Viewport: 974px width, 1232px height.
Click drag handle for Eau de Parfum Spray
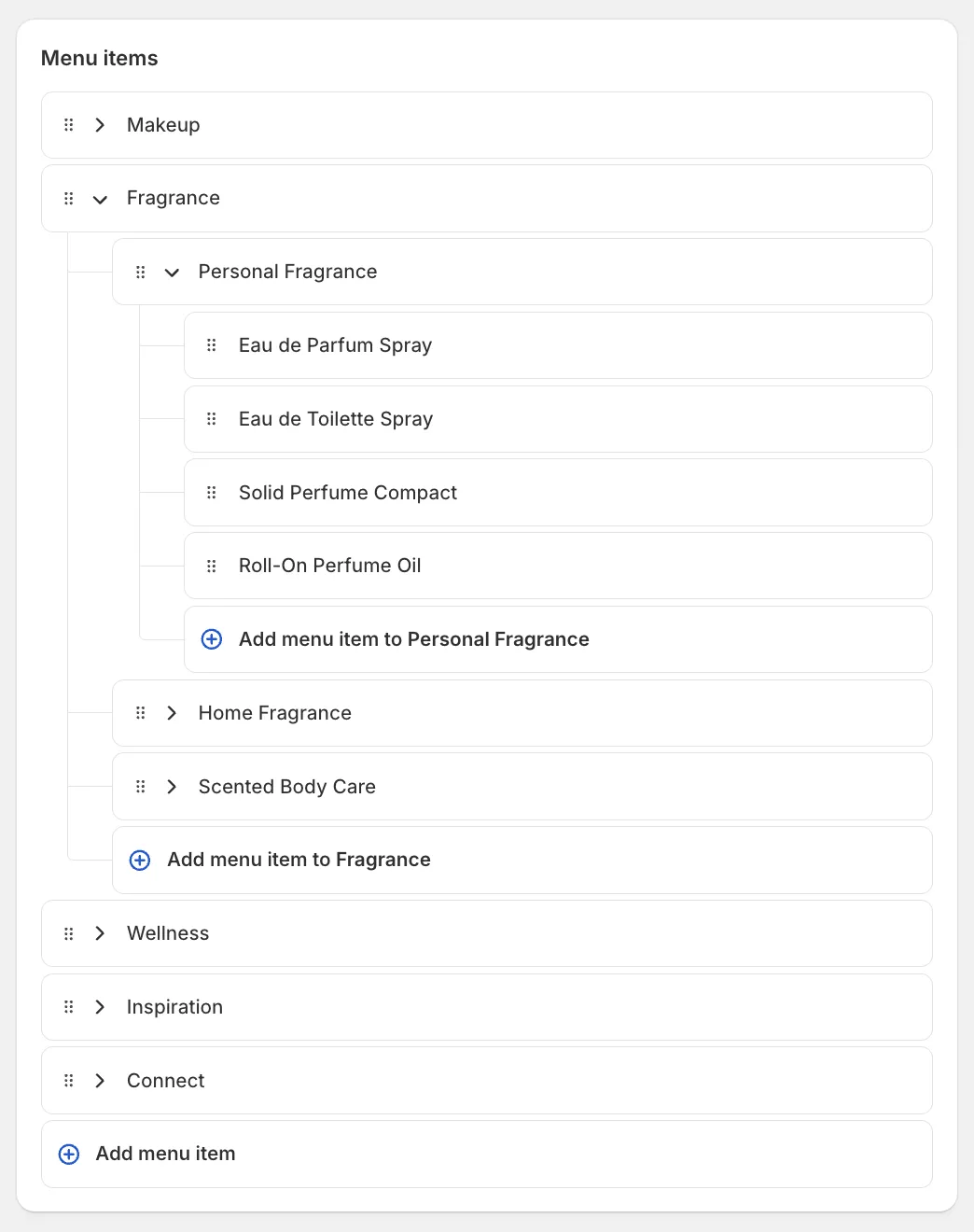point(212,345)
